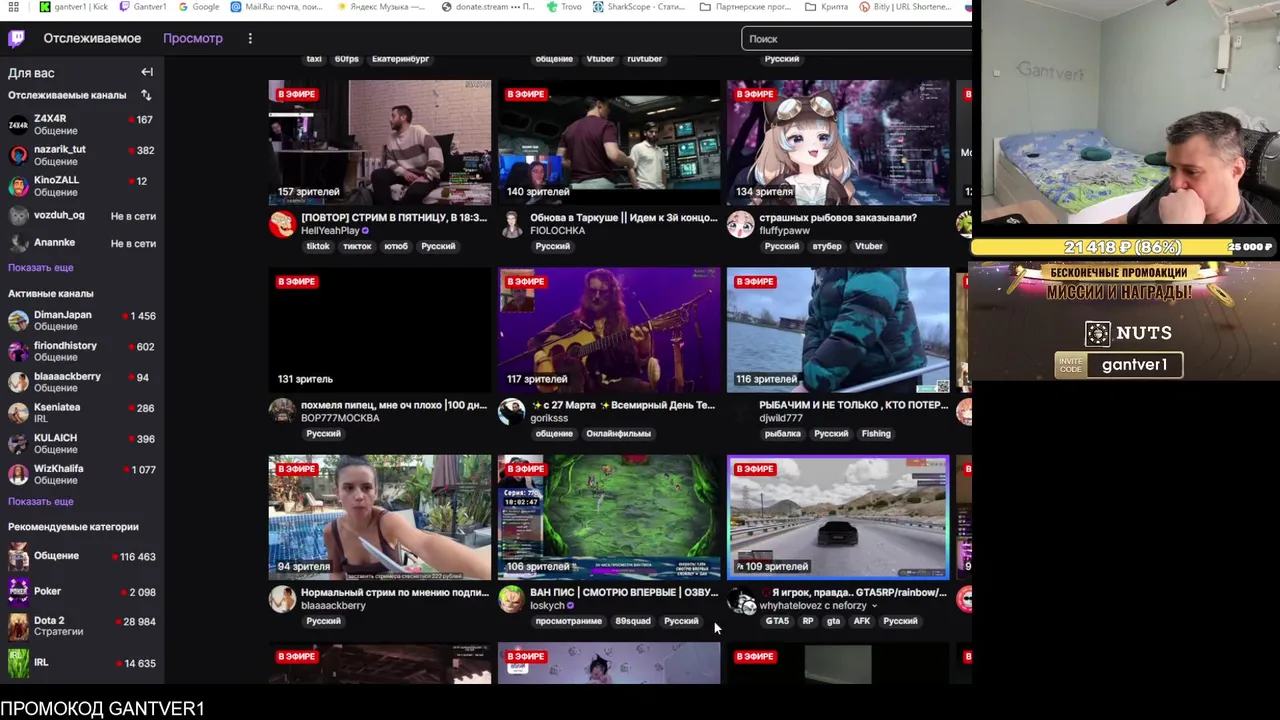This screenshot has height=720, width=1280.
Task: Click the Поиск search field
Action: (x=857, y=39)
